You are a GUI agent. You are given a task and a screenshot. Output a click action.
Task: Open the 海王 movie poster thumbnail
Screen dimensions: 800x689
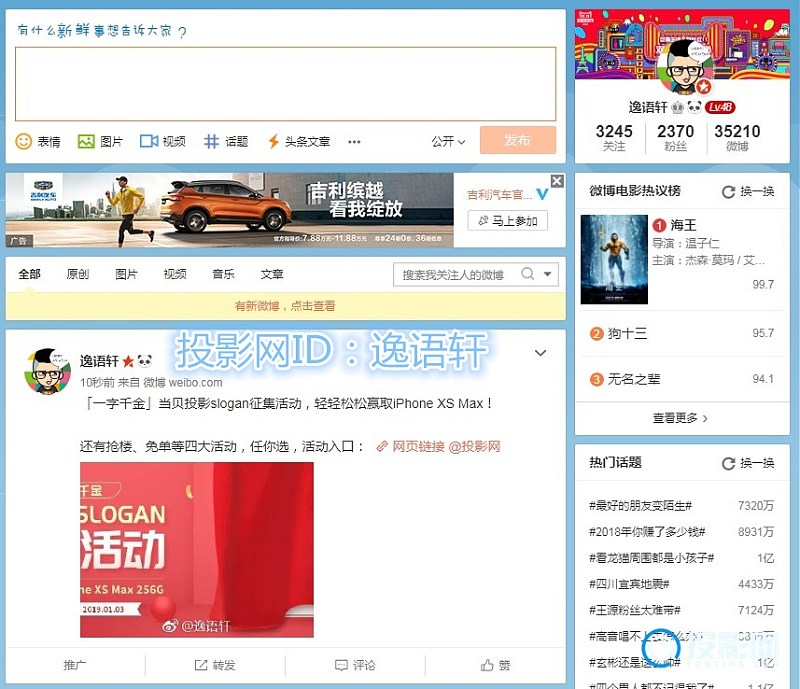614,259
